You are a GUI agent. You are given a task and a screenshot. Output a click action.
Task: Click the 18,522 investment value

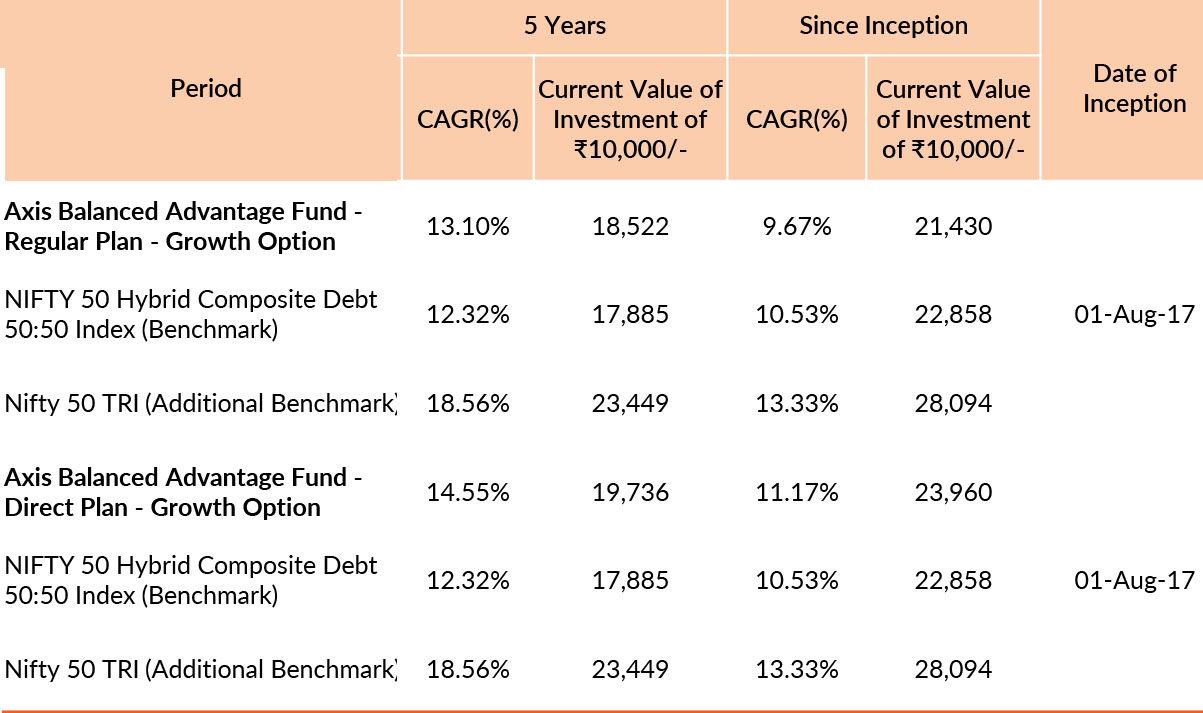[x=630, y=227]
